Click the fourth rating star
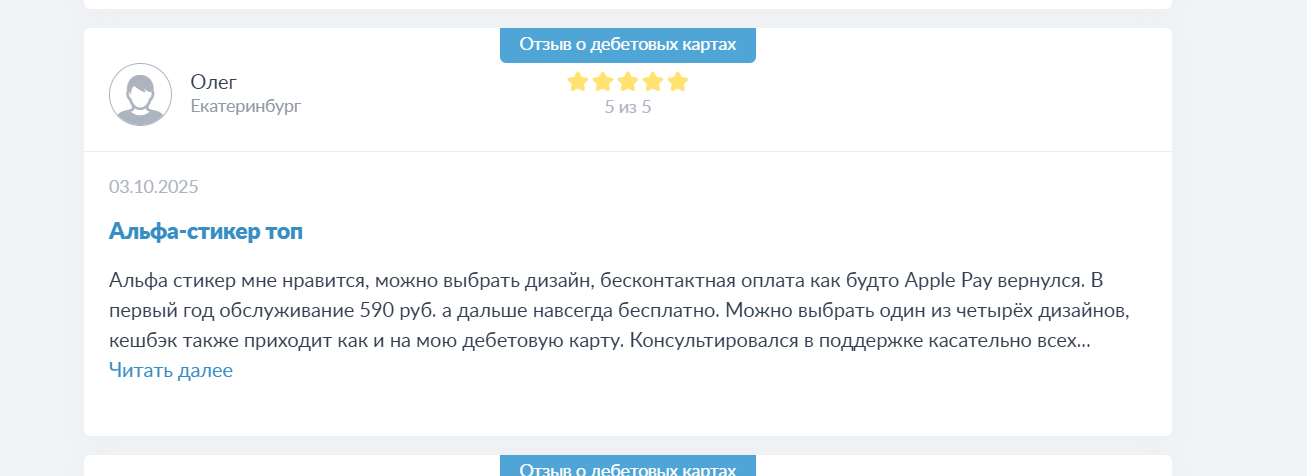The width and height of the screenshot is (1307, 476). 653,82
